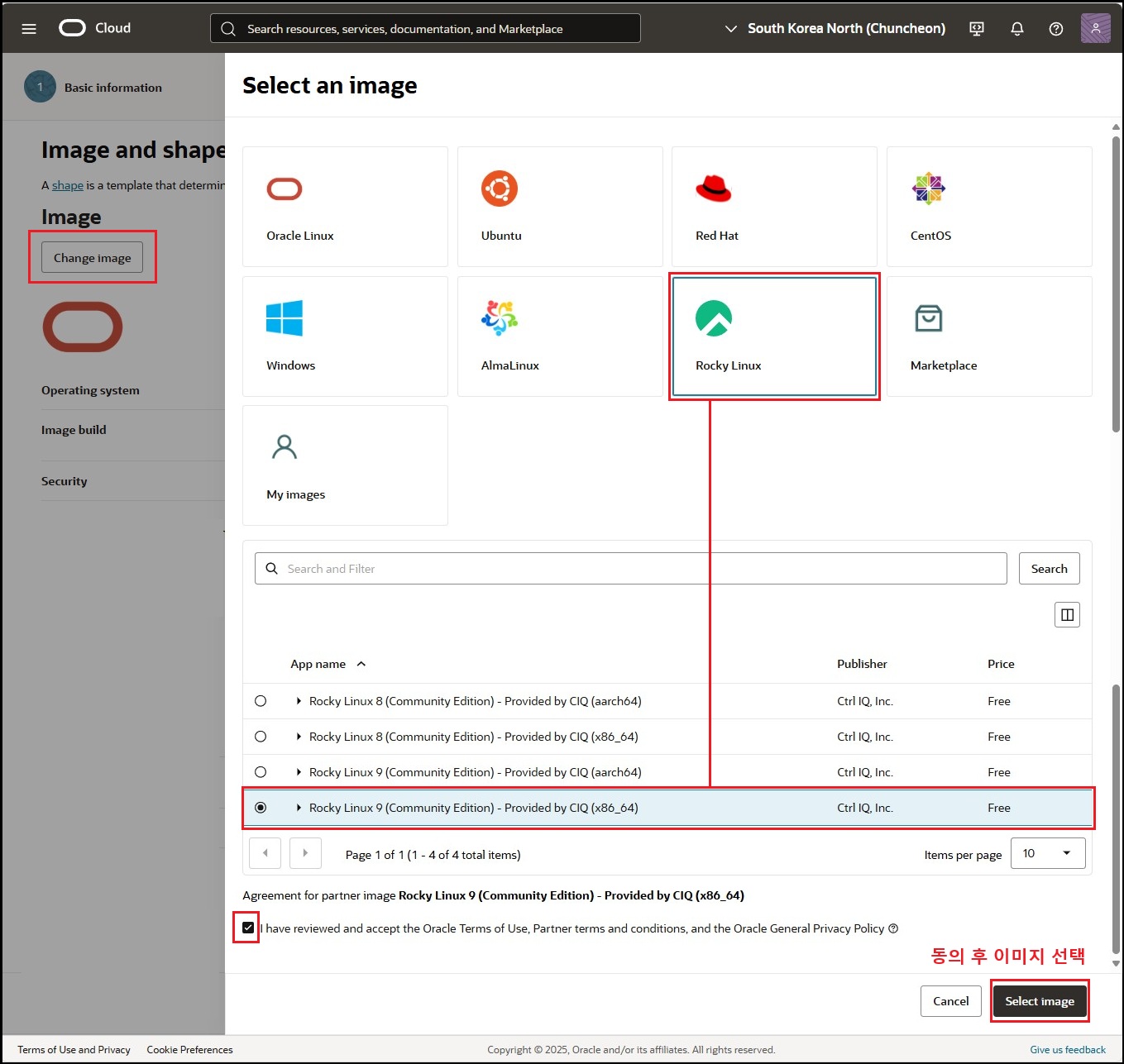Select Rocky Linux 8 aarch64 radio button

click(x=261, y=701)
